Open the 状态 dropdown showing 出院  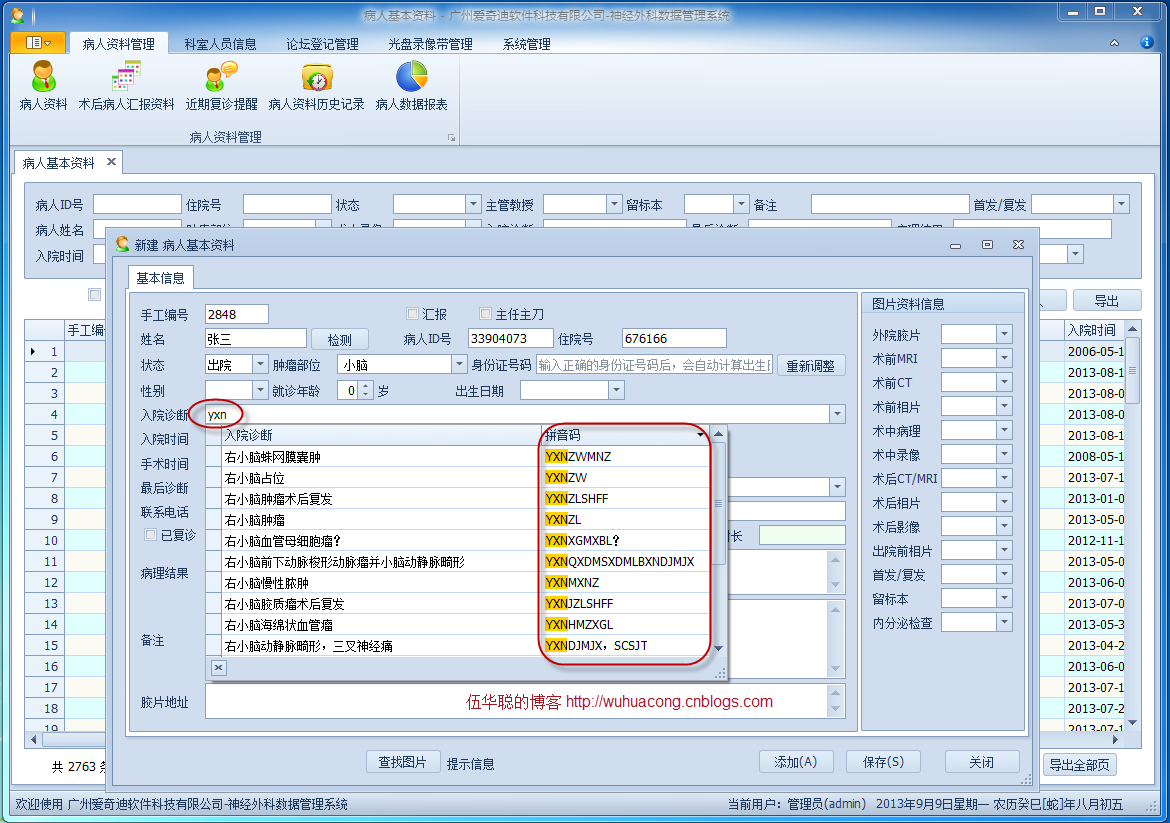(260, 364)
